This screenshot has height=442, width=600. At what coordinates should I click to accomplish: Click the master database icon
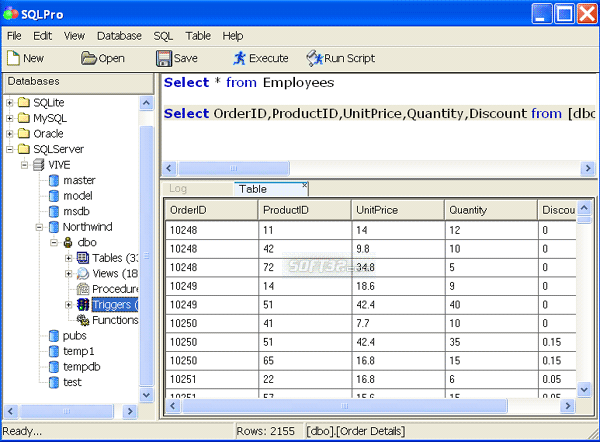click(x=54, y=180)
